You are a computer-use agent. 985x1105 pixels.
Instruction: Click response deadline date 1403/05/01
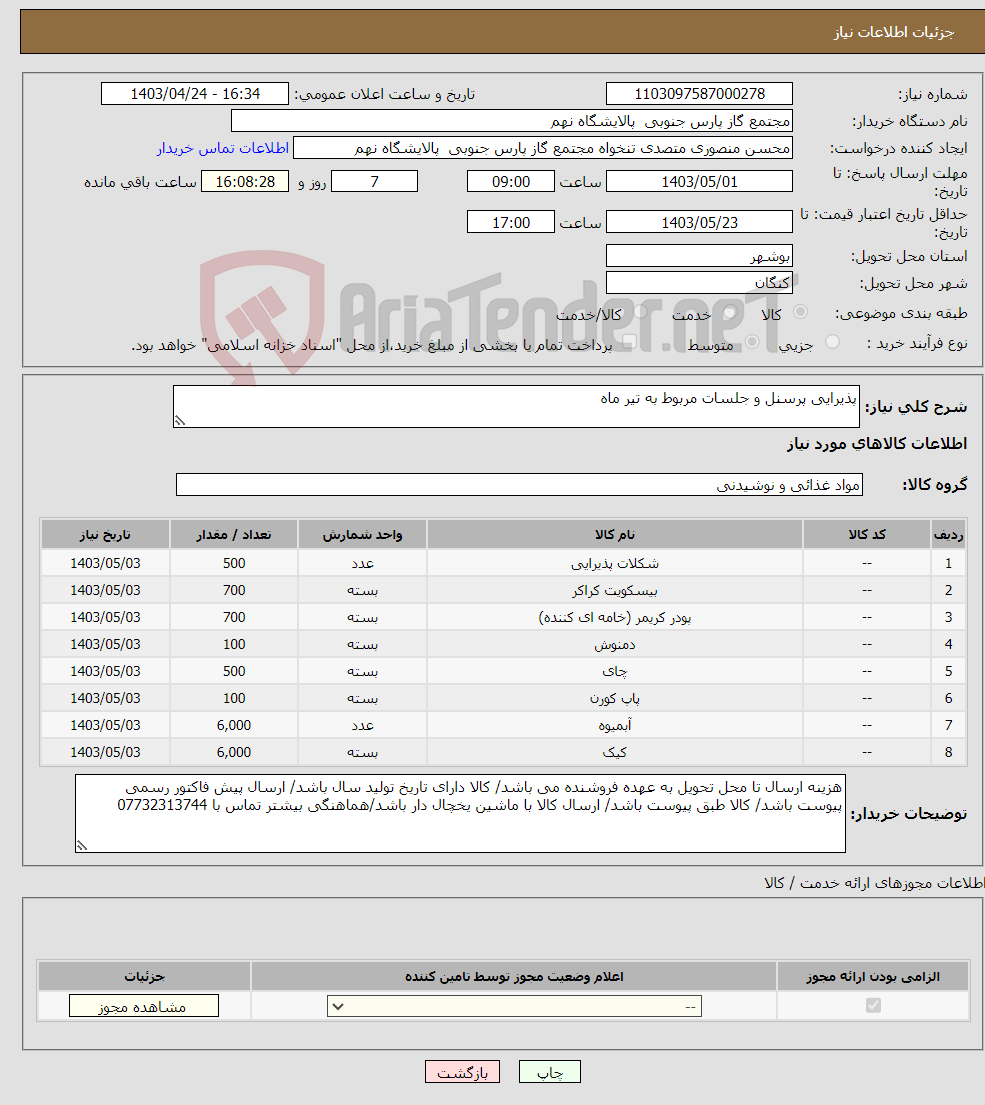coord(699,182)
